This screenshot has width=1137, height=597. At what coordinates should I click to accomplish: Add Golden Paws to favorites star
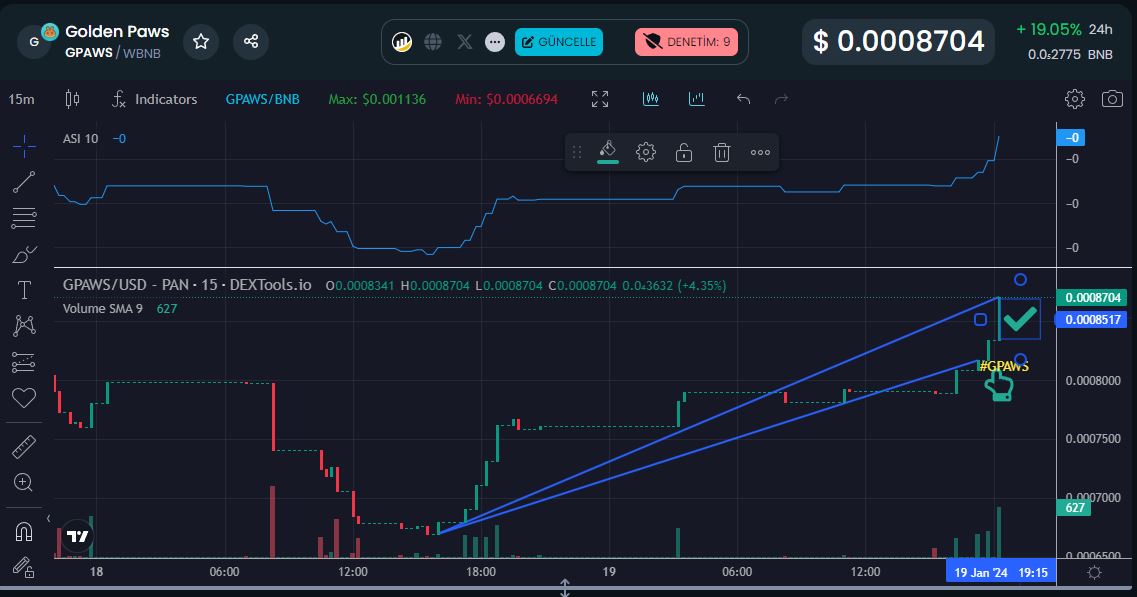click(201, 41)
